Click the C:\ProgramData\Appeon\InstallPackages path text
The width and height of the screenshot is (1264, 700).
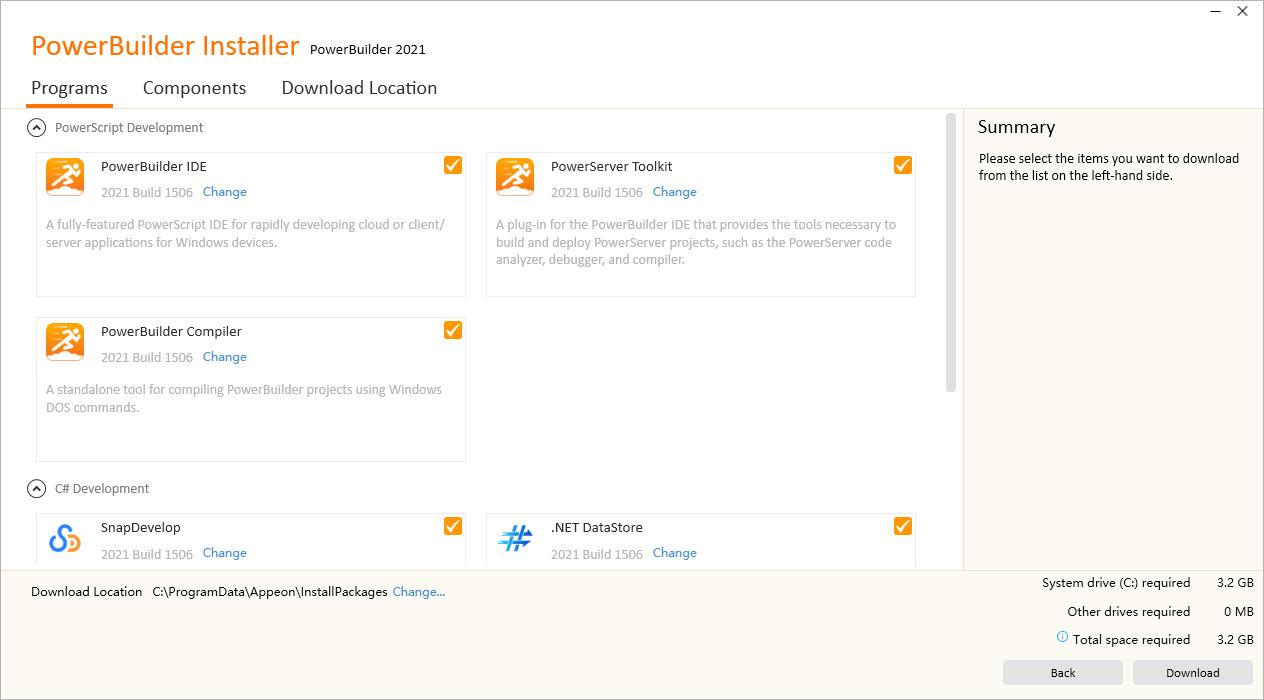[x=270, y=592]
